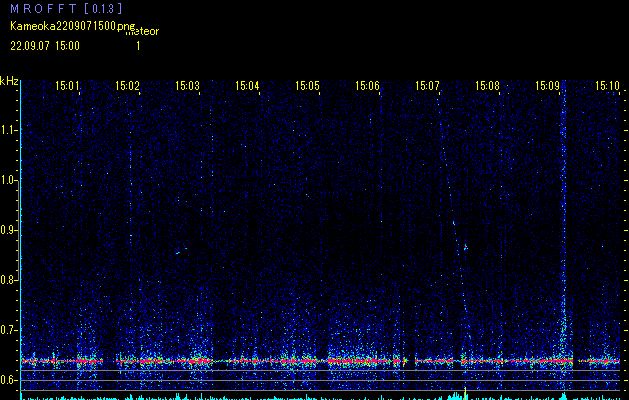Click the 15:01 time marker
This screenshot has height=400, width=629.
tap(67, 85)
